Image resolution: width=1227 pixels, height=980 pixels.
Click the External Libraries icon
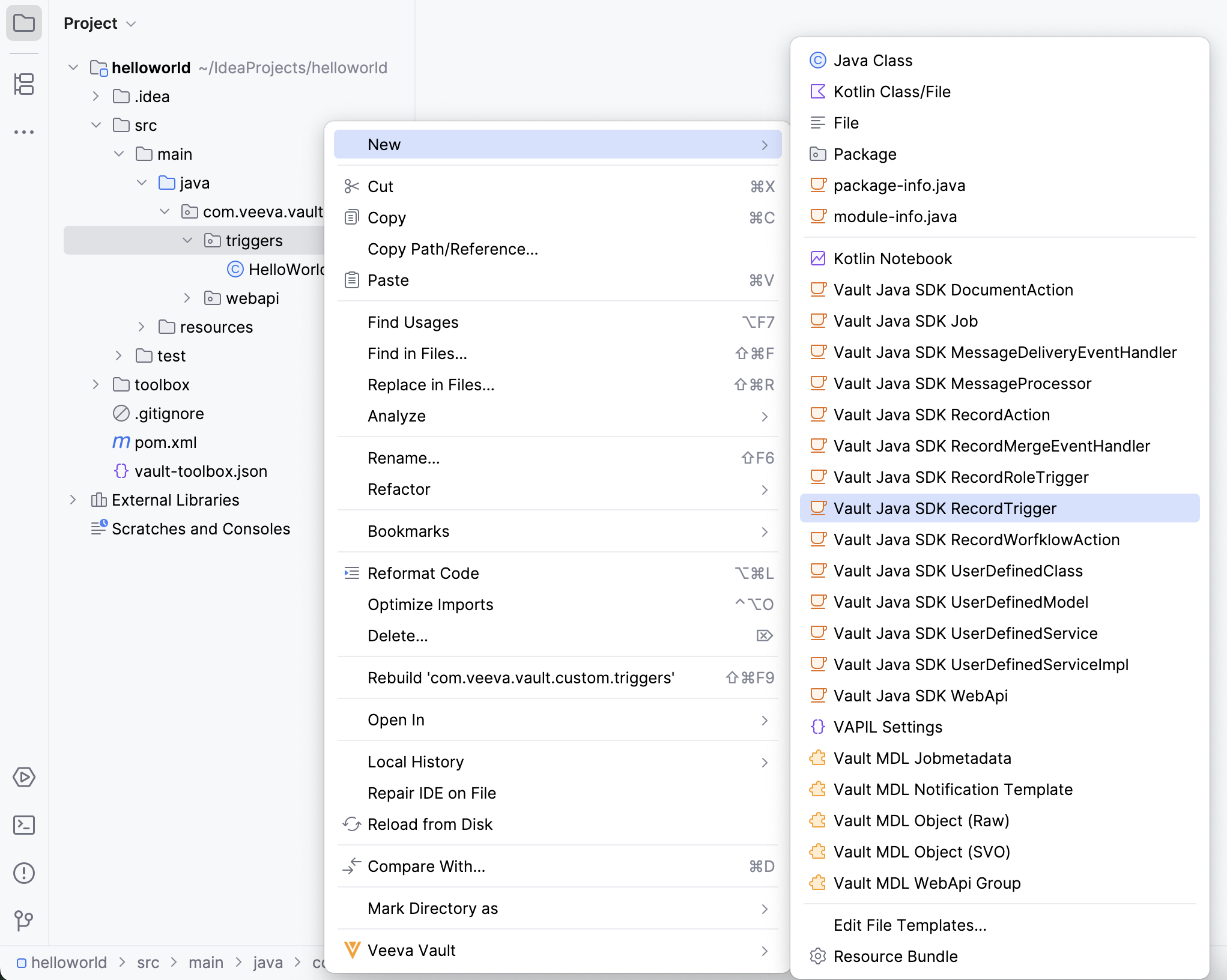pyautogui.click(x=98, y=500)
